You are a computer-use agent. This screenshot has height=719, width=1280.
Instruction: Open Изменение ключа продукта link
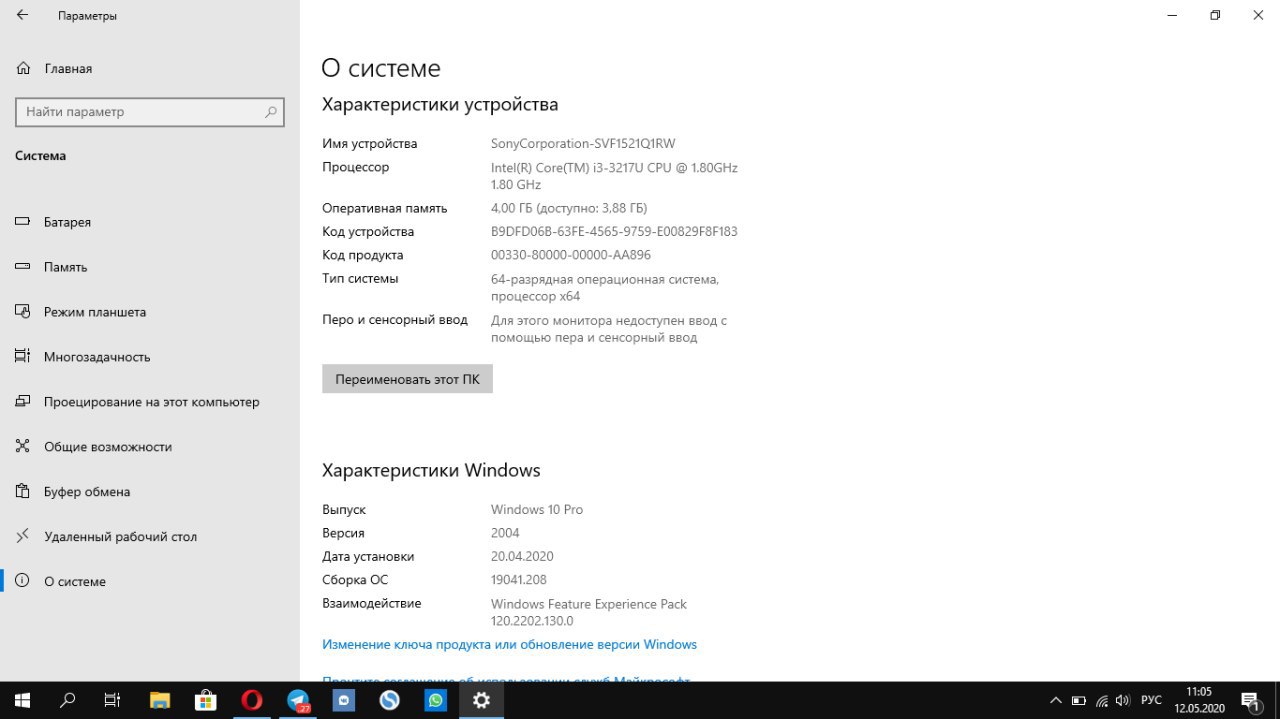pyautogui.click(x=509, y=645)
